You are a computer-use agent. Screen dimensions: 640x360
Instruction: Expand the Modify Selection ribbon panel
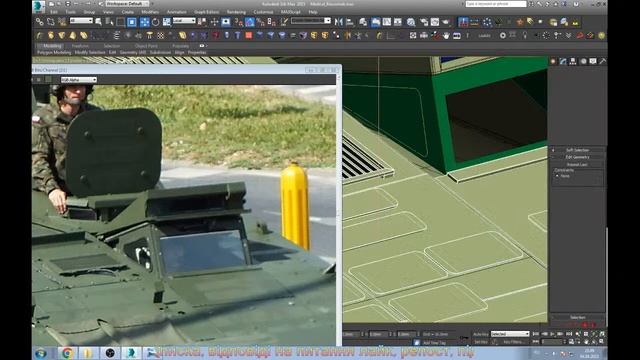point(90,53)
